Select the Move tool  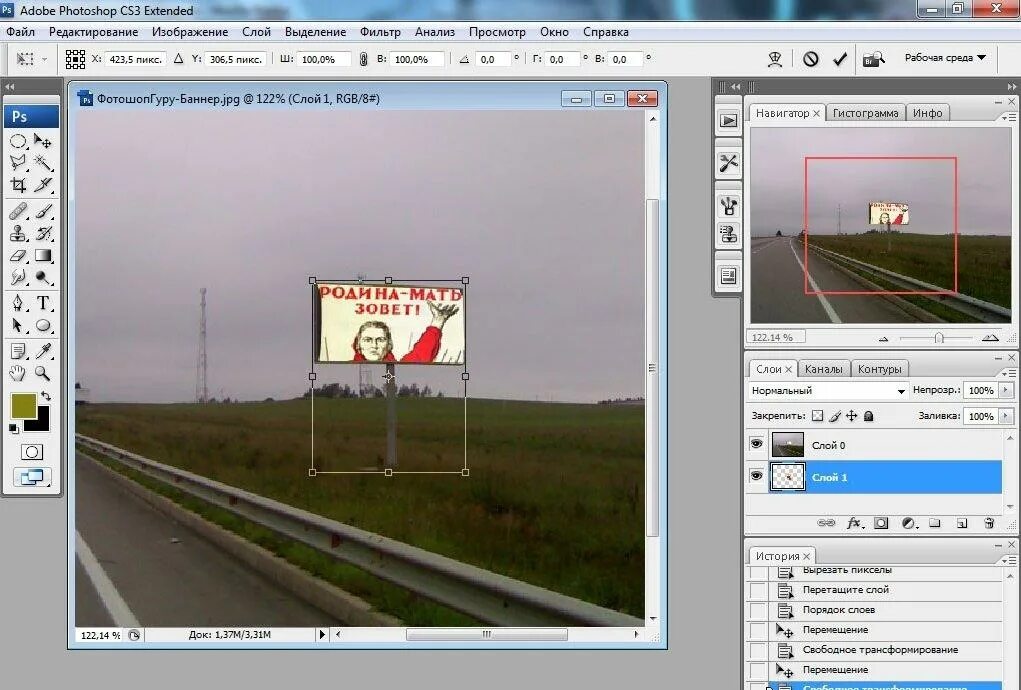point(43,141)
